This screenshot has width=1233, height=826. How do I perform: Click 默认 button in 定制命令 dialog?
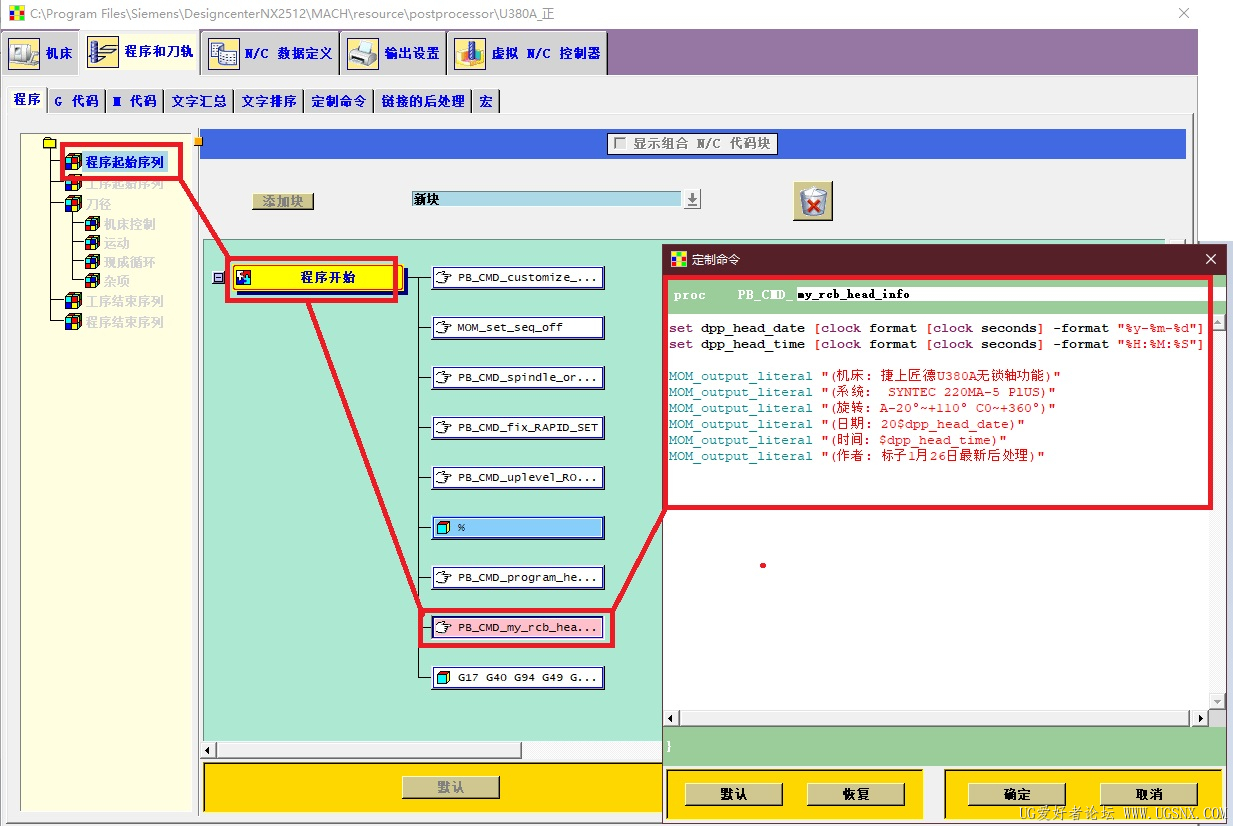(x=733, y=794)
